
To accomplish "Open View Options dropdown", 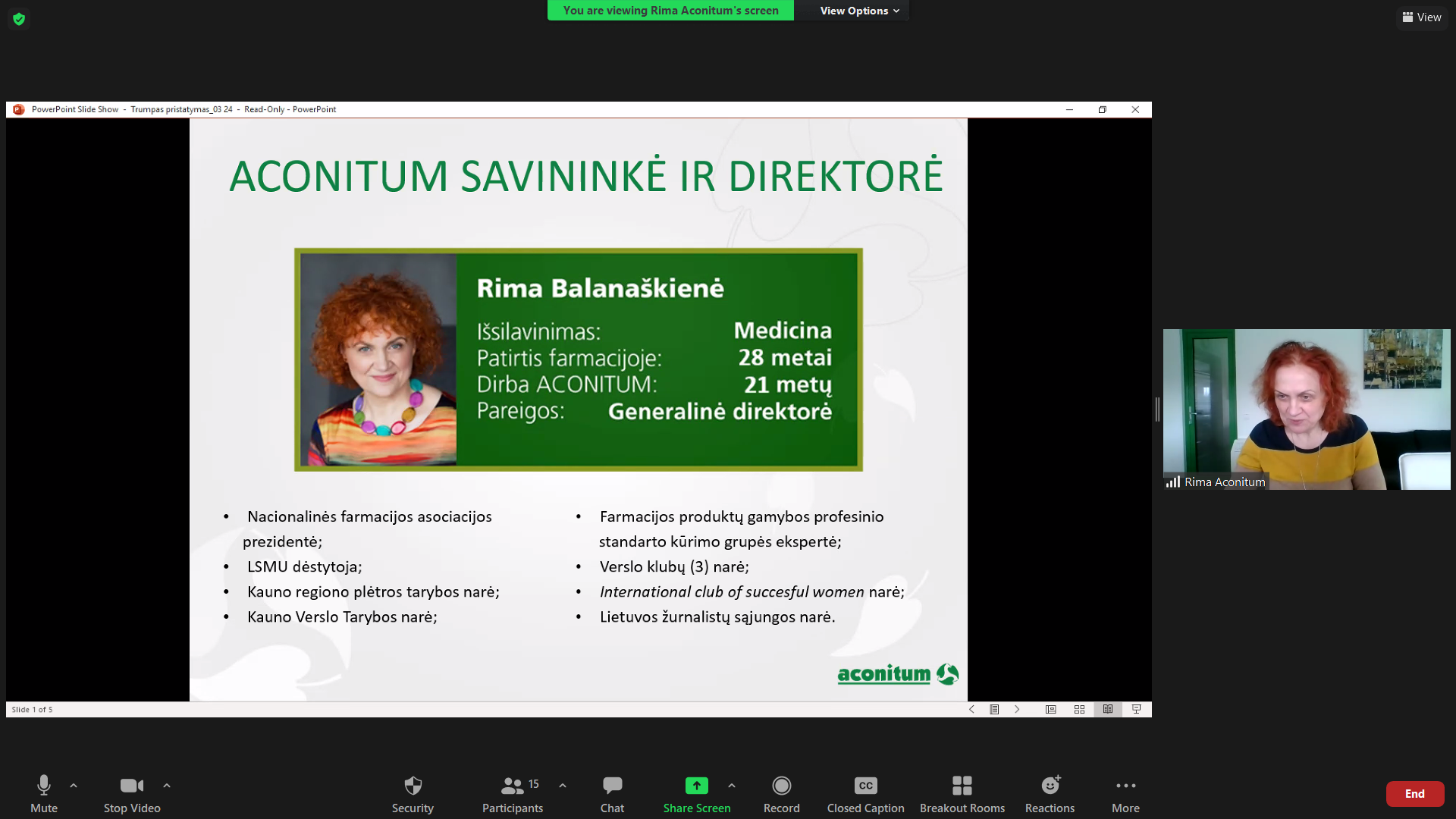I will pyautogui.click(x=859, y=11).
